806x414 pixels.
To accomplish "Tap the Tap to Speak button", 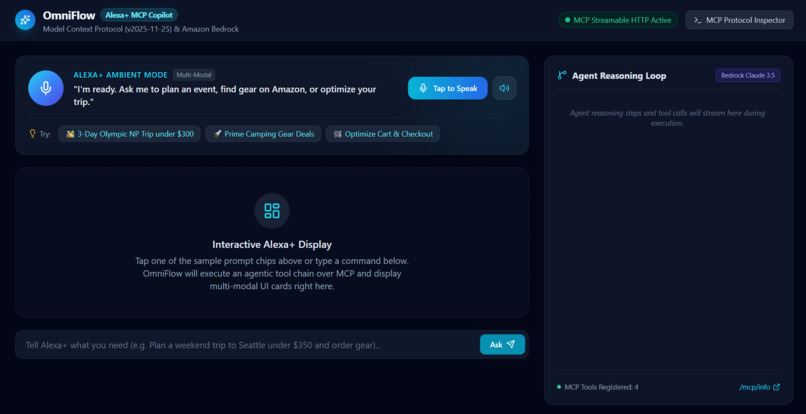I will (448, 88).
